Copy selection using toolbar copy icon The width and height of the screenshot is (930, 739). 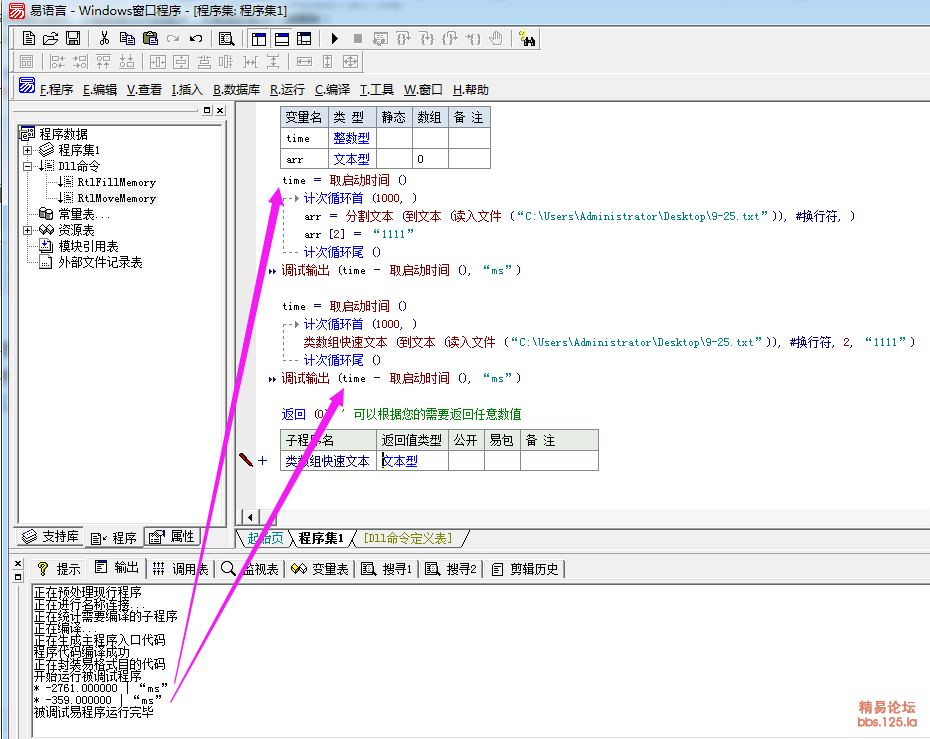tap(127, 39)
